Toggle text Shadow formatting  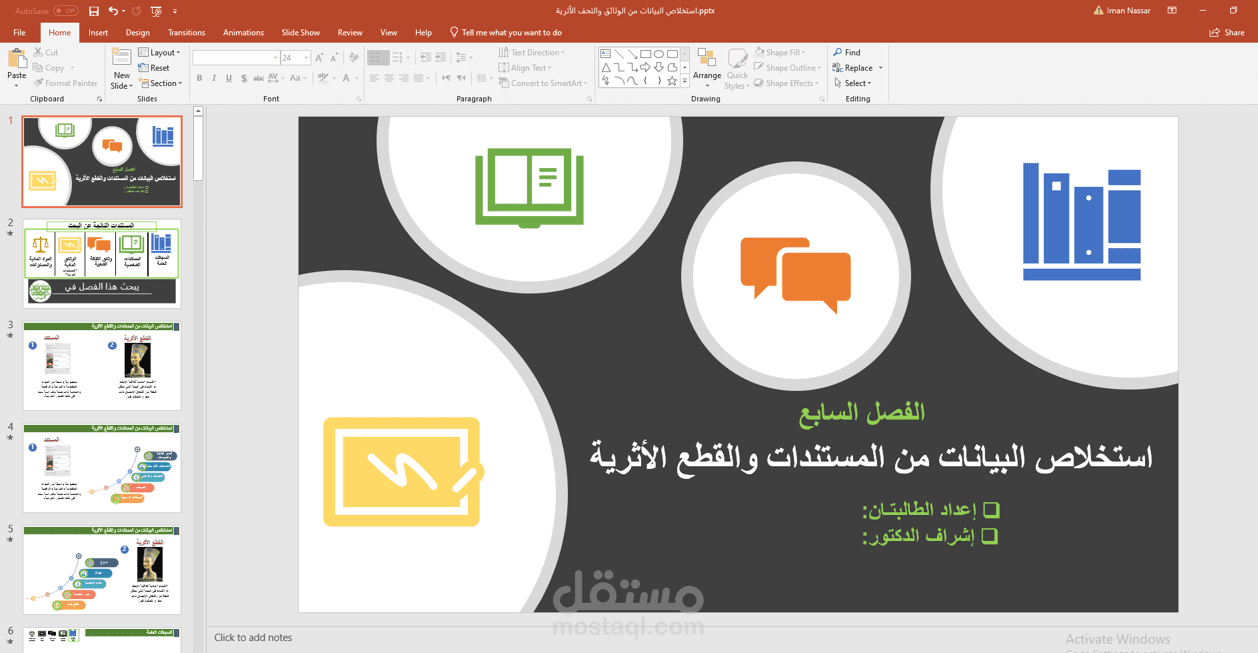coord(244,78)
